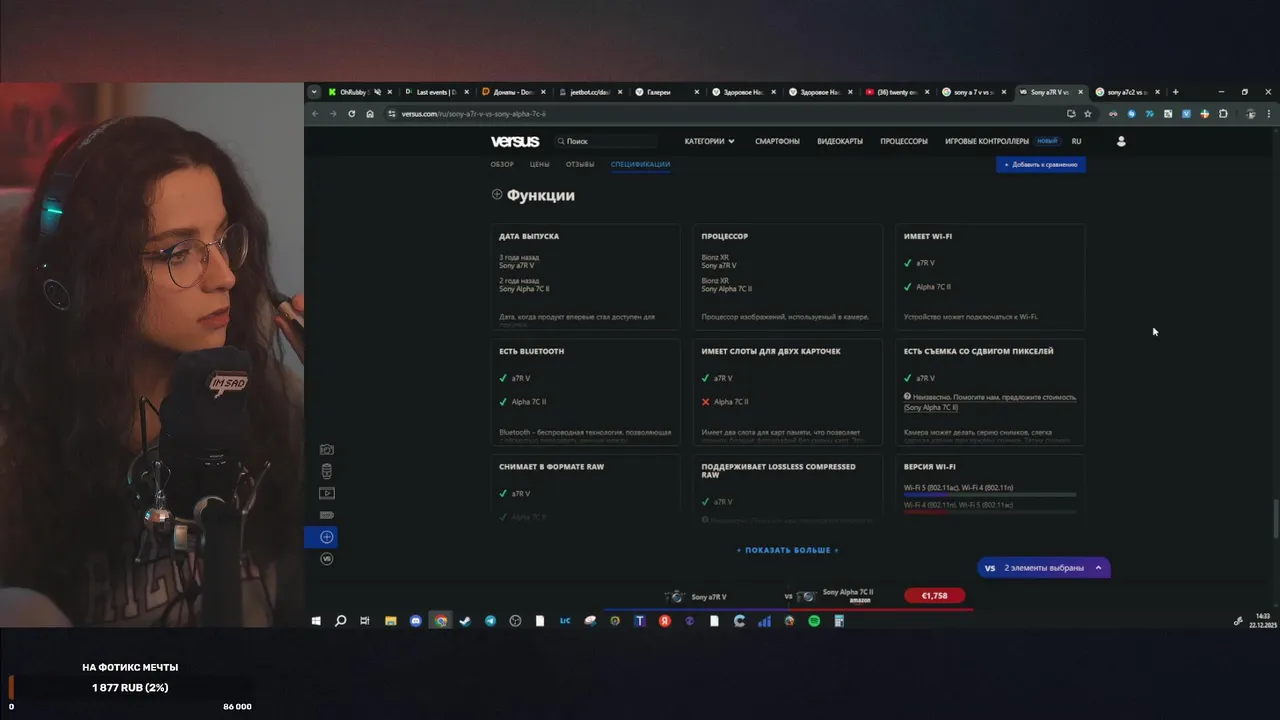The width and height of the screenshot is (1280, 720).
Task: Switch to the ЦЕНЫ tab
Action: click(540, 164)
